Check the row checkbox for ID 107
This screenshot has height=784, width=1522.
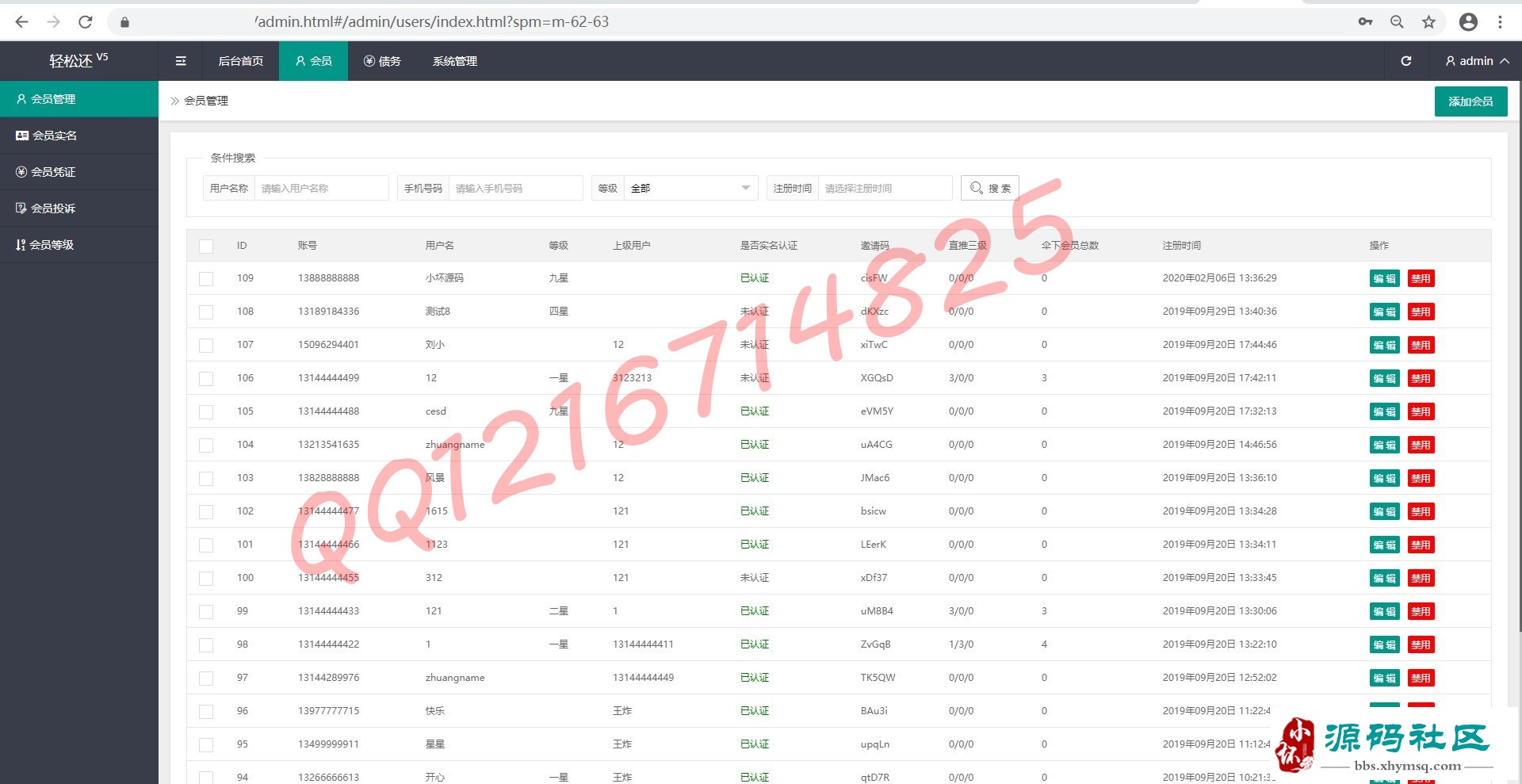point(206,346)
